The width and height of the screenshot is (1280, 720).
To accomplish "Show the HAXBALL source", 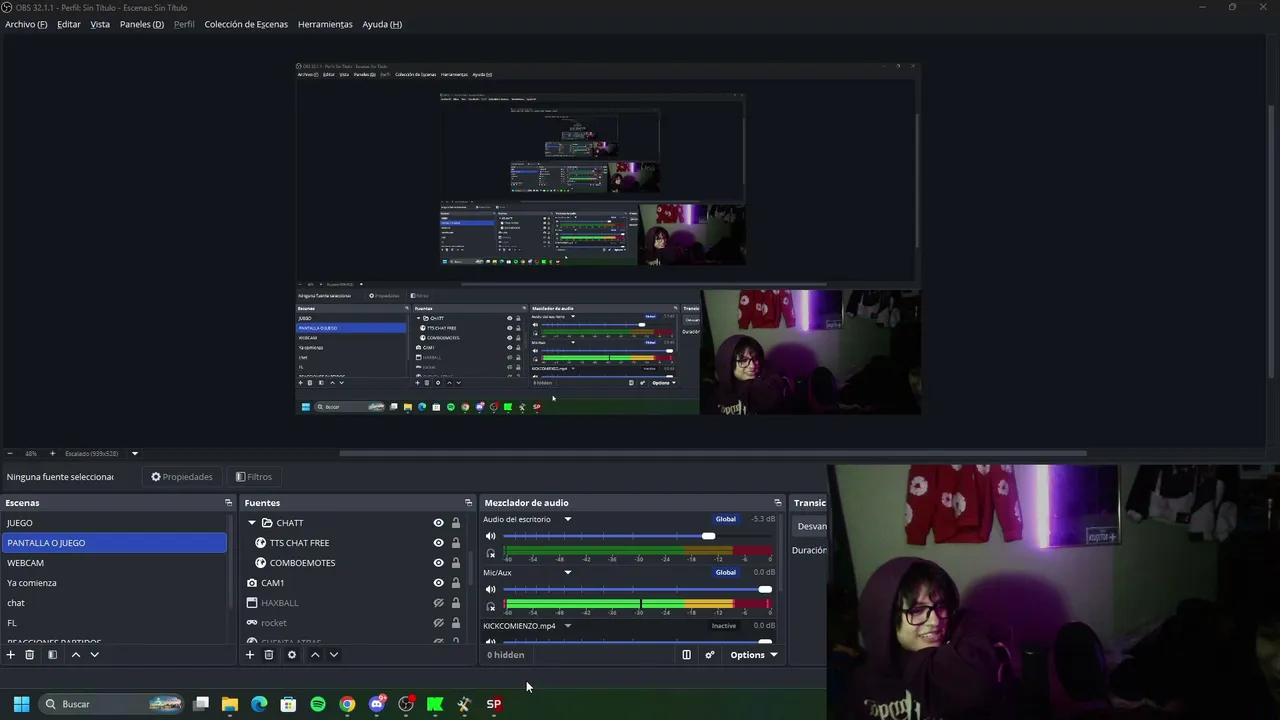I will [438, 603].
